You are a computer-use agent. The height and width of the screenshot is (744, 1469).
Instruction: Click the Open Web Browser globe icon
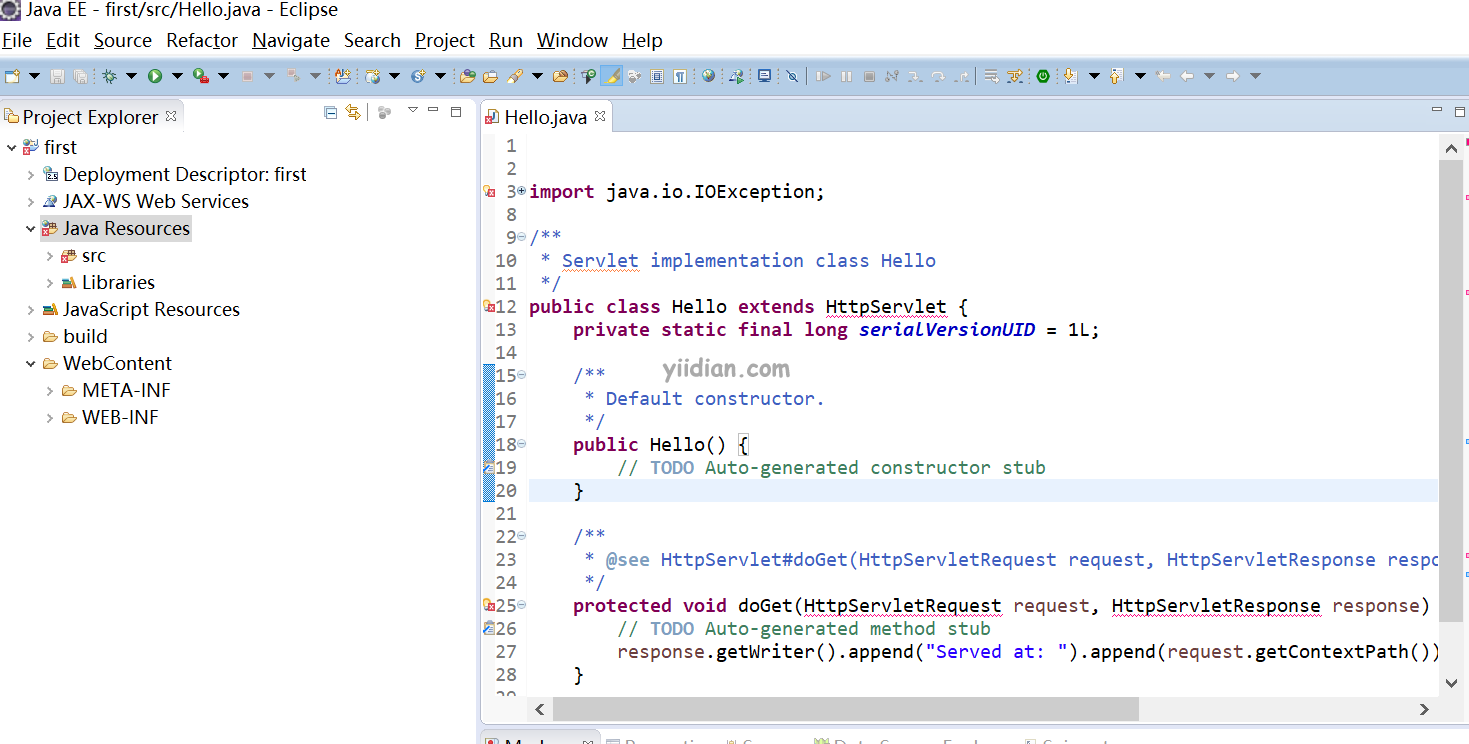(708, 76)
